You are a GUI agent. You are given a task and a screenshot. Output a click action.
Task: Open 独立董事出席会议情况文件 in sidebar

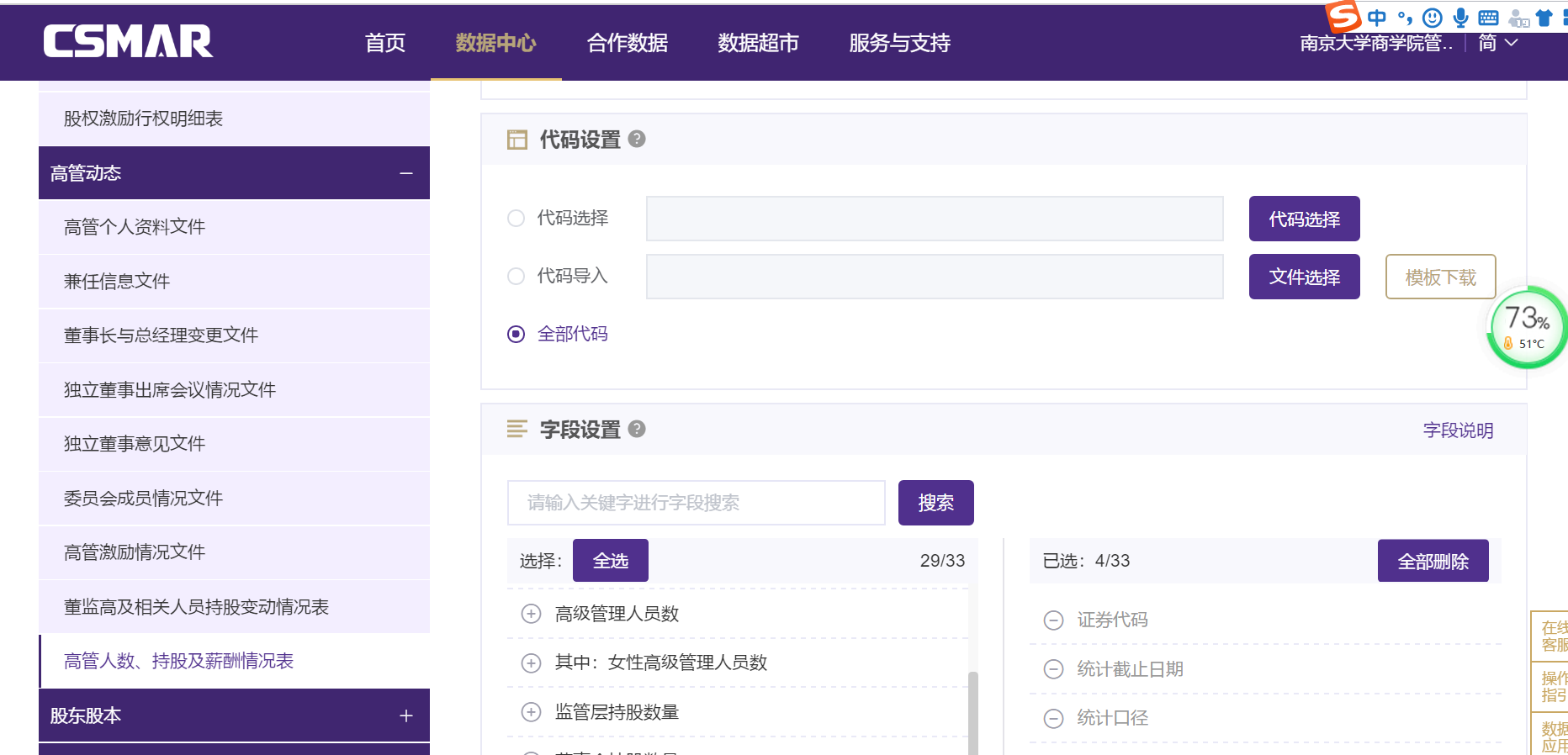(x=234, y=390)
